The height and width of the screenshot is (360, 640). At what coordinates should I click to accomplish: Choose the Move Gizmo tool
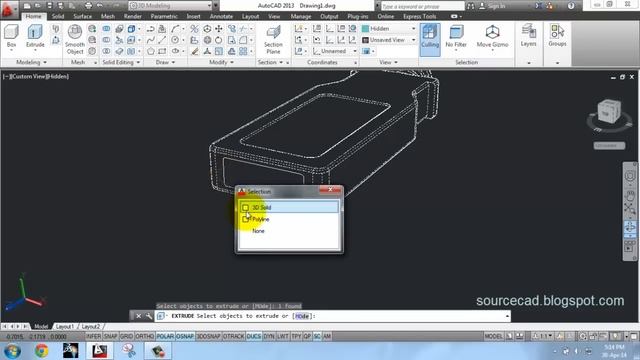pyautogui.click(x=492, y=36)
